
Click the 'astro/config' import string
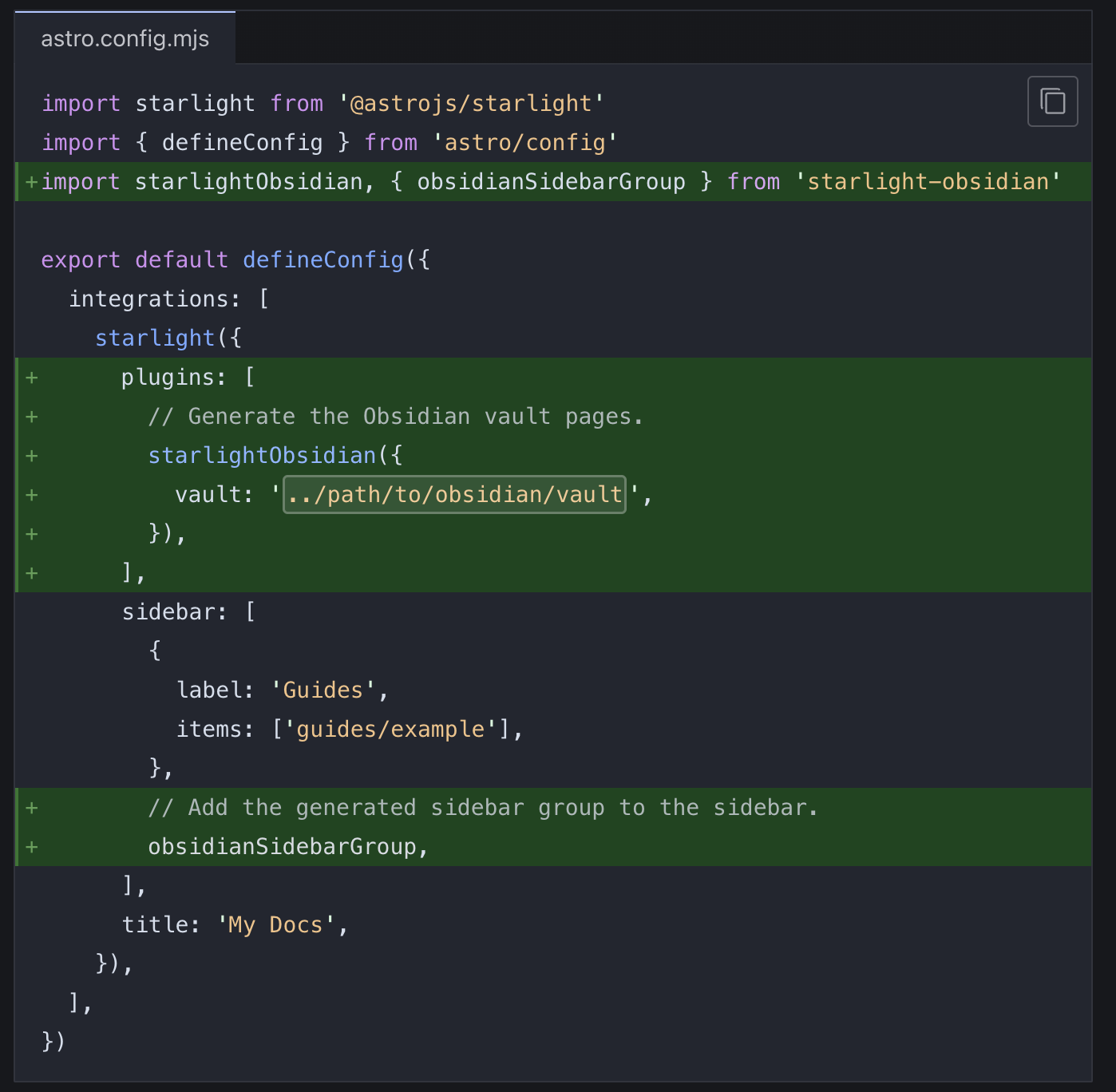524,143
